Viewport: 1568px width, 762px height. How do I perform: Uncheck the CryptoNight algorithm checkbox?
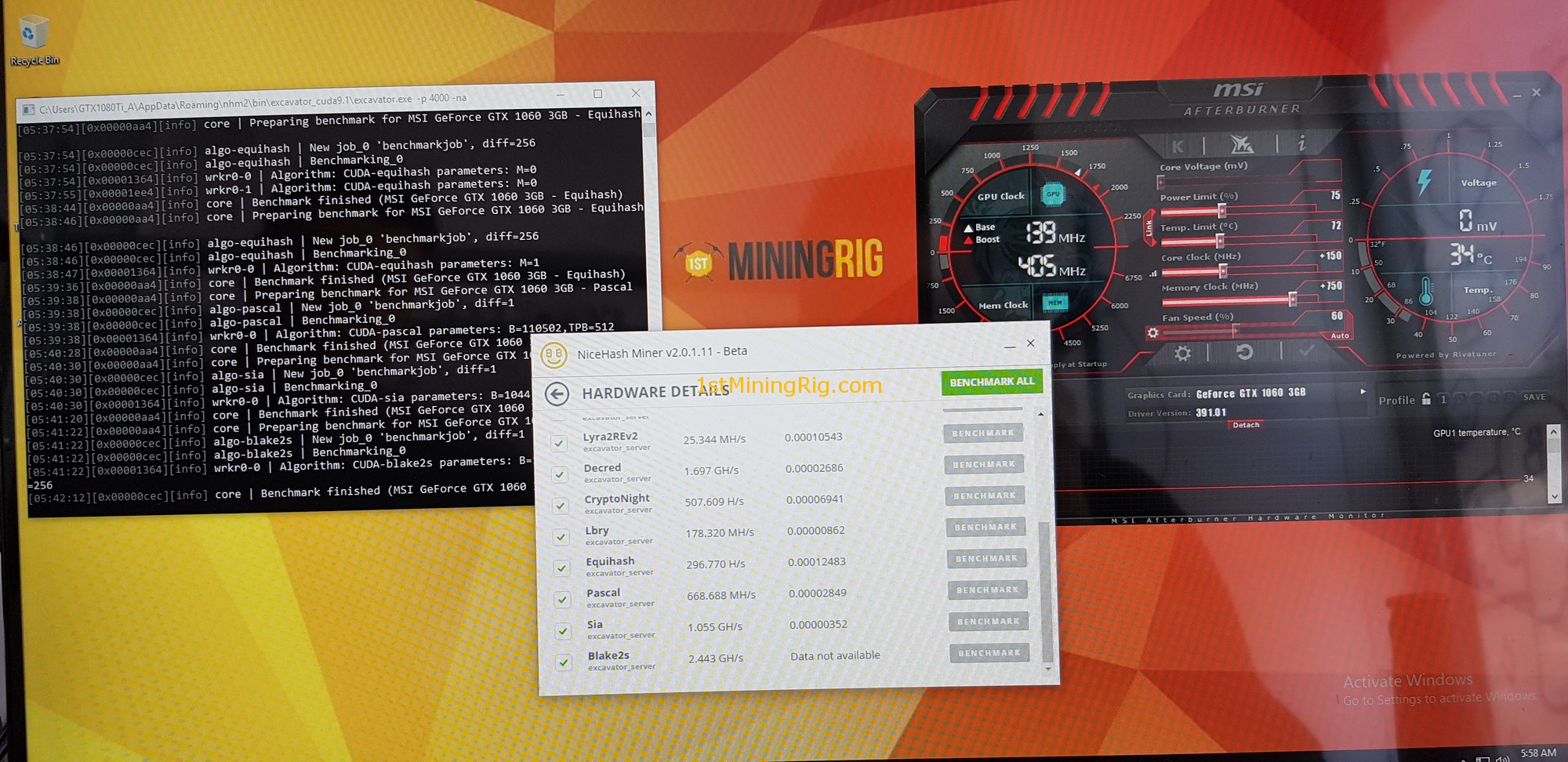(561, 506)
